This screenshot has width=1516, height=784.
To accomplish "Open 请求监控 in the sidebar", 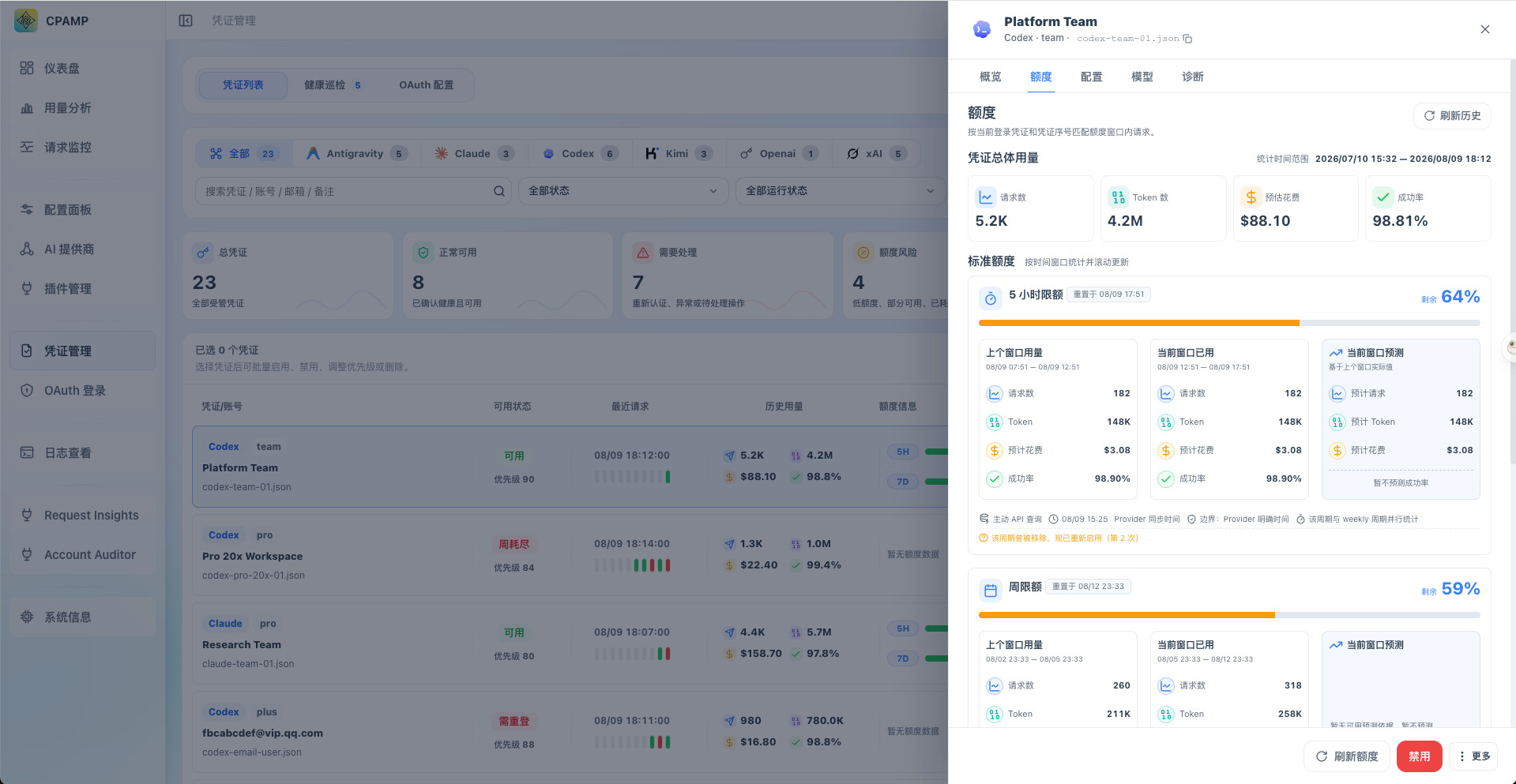I will pyautogui.click(x=82, y=147).
